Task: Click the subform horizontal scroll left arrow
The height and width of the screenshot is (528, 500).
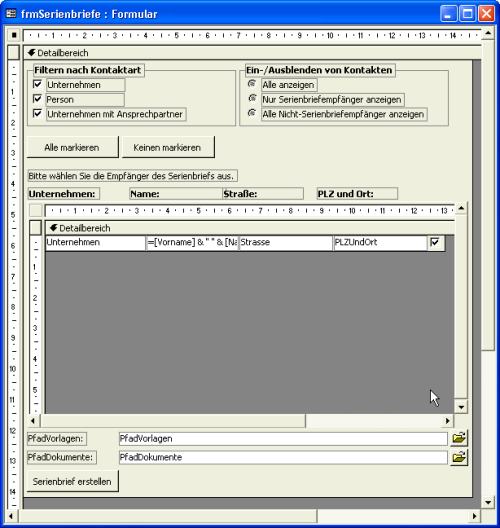Action: pos(33,421)
